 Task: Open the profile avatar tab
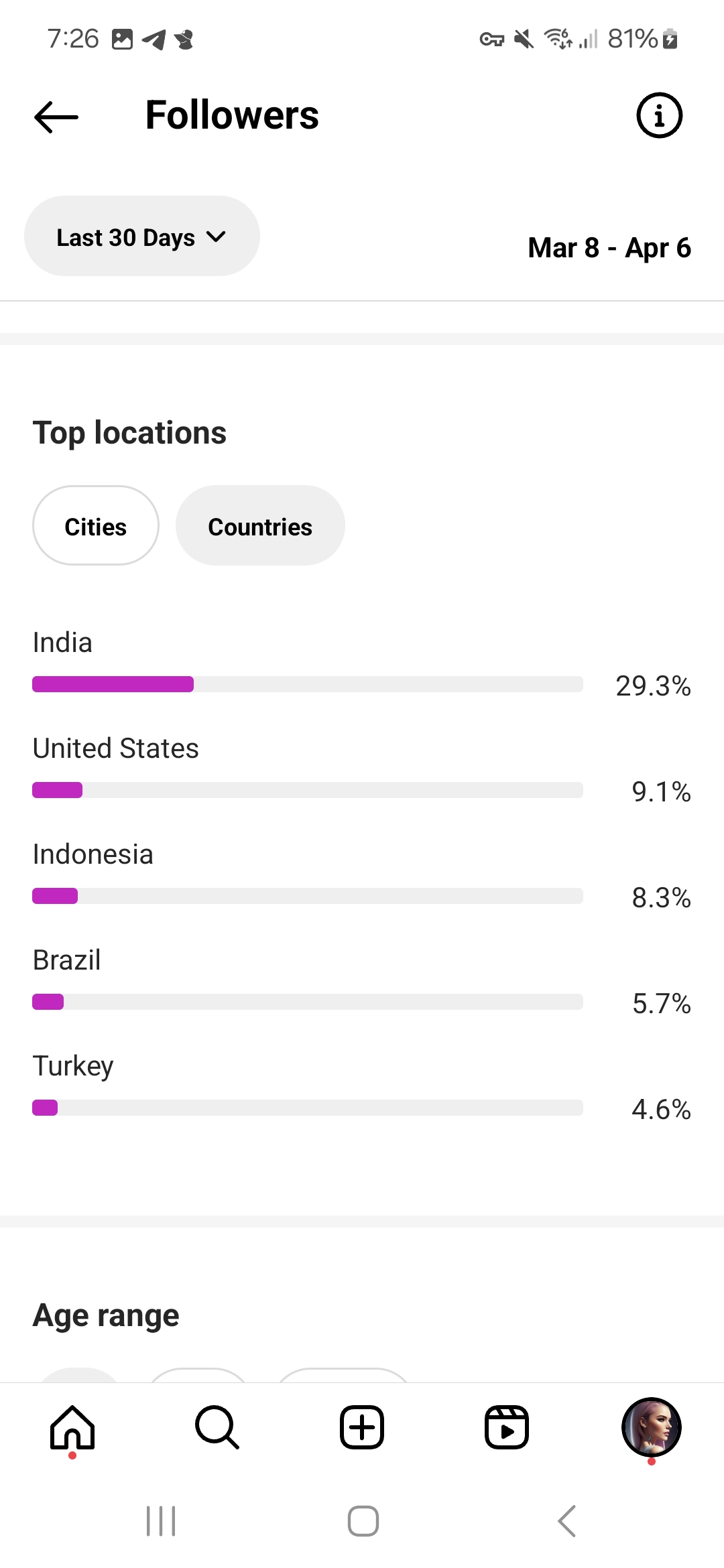click(651, 1427)
